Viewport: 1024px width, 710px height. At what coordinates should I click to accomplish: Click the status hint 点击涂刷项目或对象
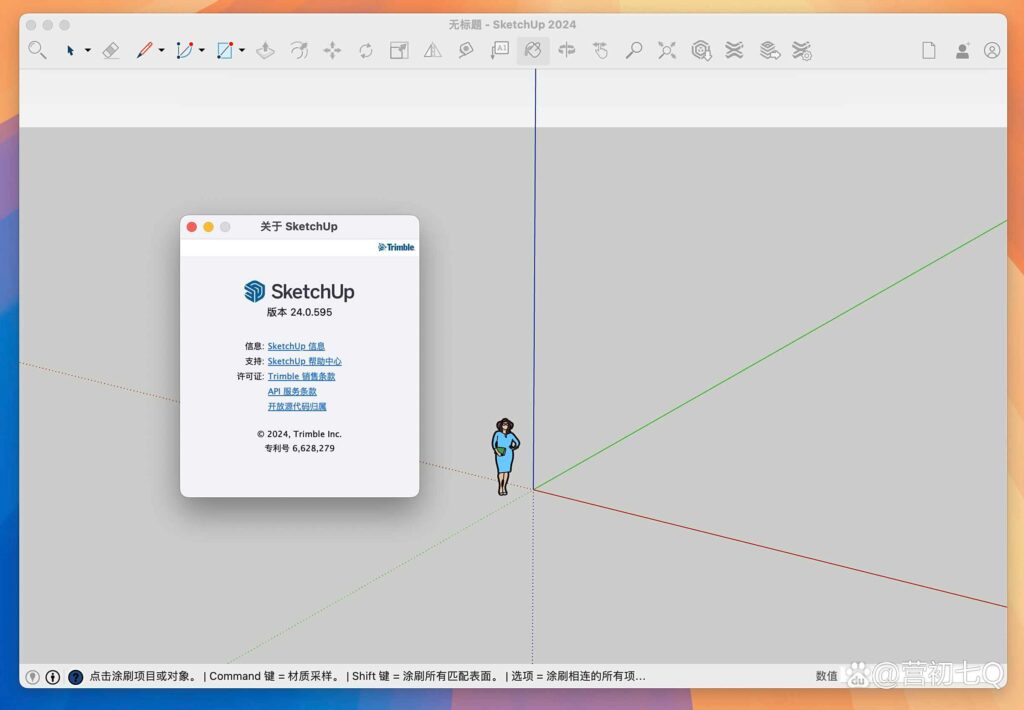coord(142,676)
